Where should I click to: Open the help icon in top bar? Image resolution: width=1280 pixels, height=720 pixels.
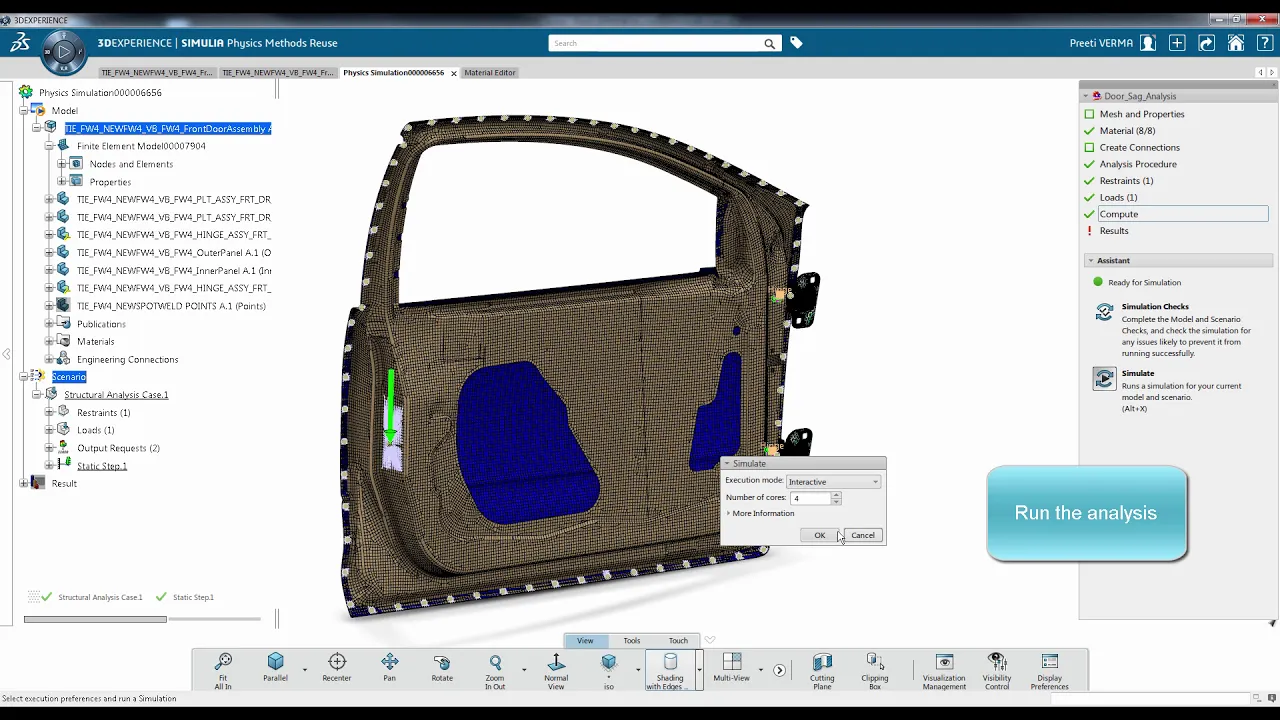pos(1264,43)
